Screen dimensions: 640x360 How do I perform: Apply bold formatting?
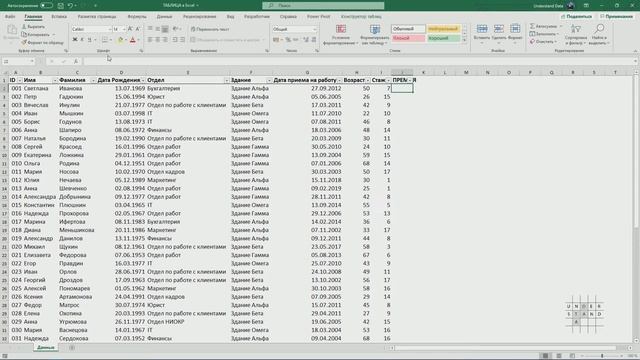(x=75, y=40)
